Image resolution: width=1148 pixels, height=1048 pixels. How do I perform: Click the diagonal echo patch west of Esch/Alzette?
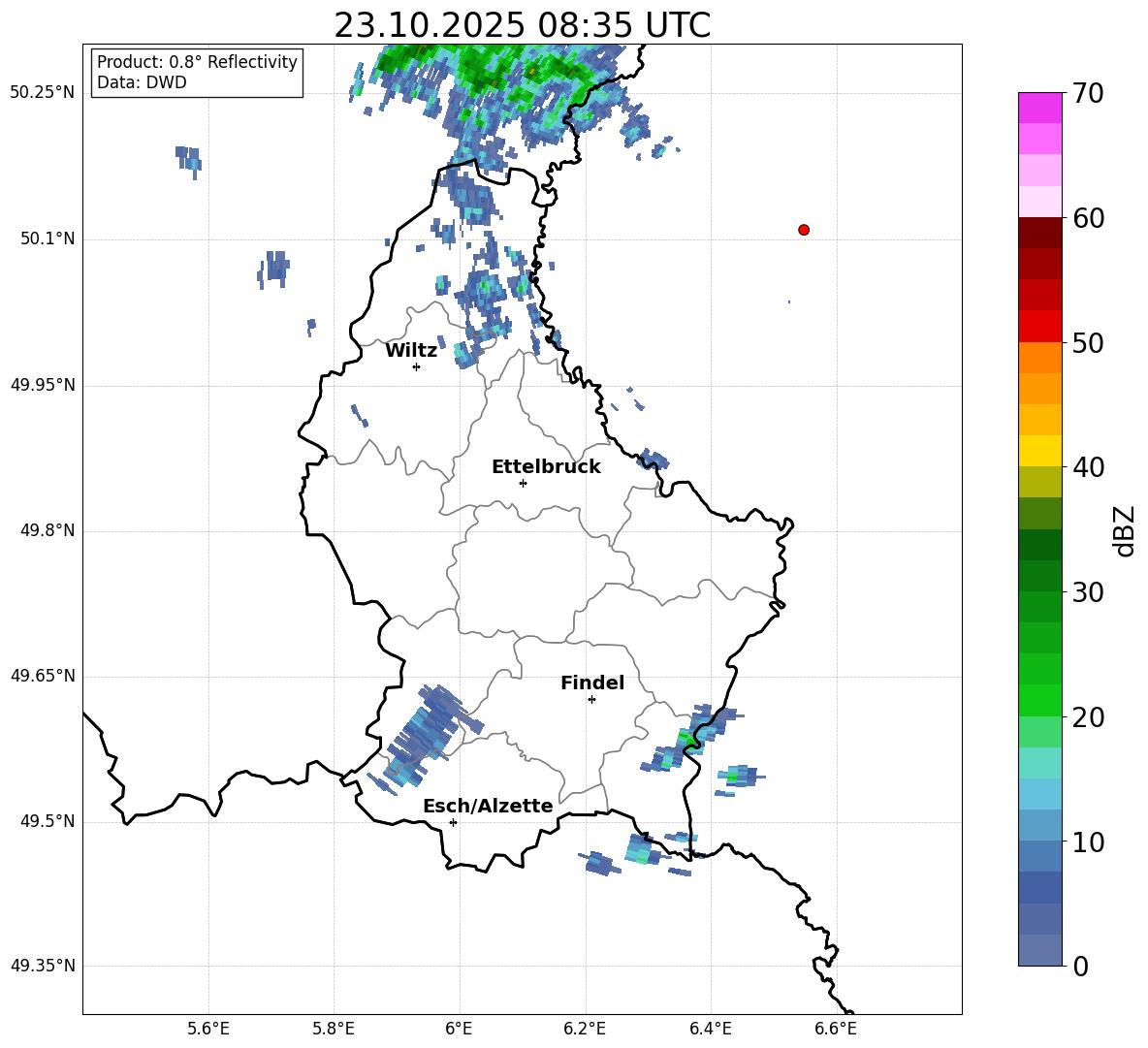(425, 739)
